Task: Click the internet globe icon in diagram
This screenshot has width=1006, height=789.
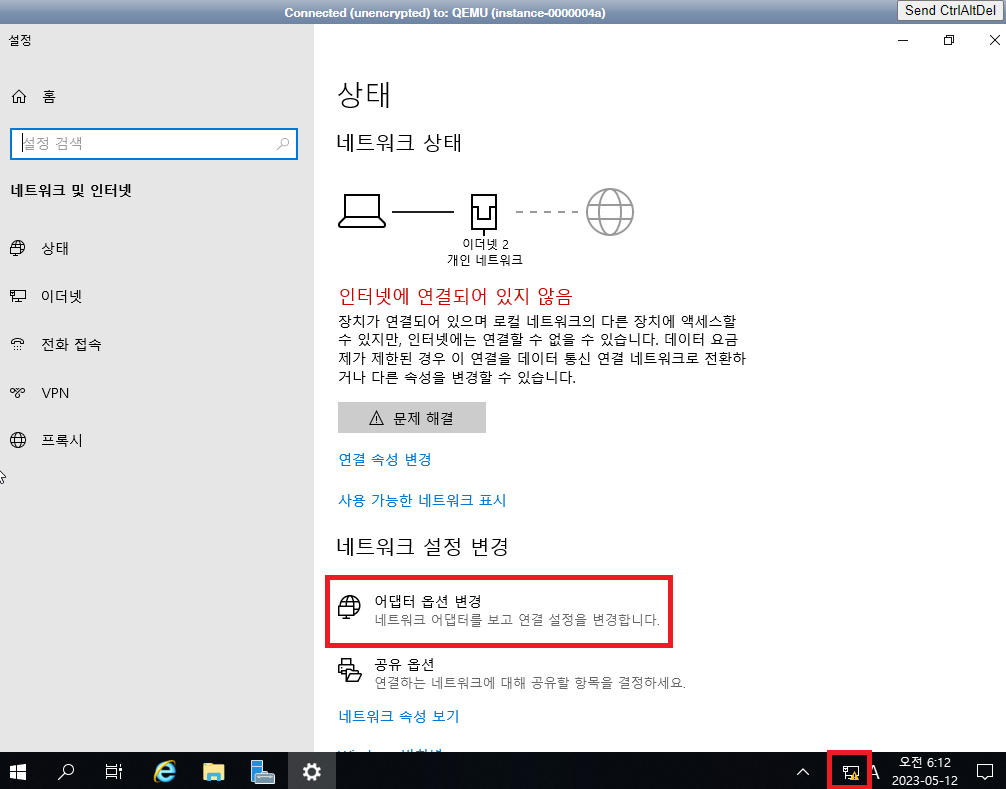Action: [x=610, y=212]
